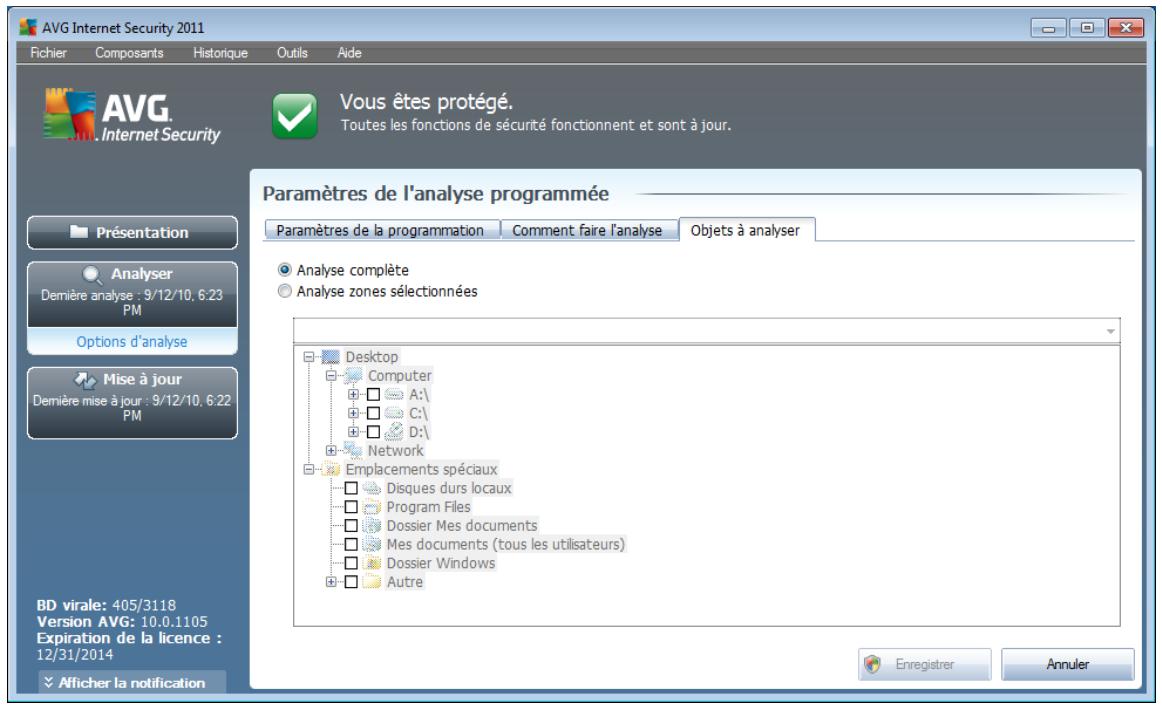The height and width of the screenshot is (707, 1162).
Task: Click the D:\ disc drive icon
Action: pos(394,432)
